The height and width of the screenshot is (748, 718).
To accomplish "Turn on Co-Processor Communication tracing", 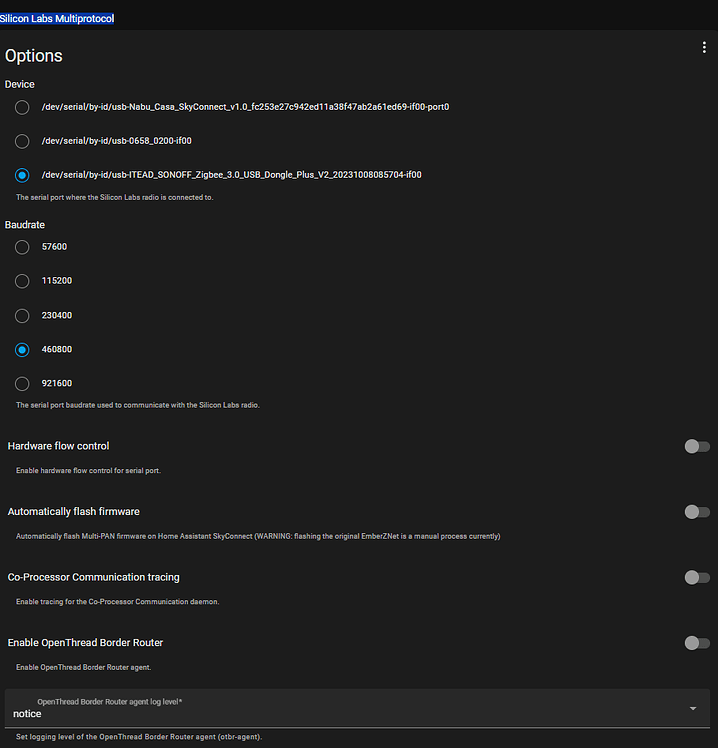I will [696, 577].
